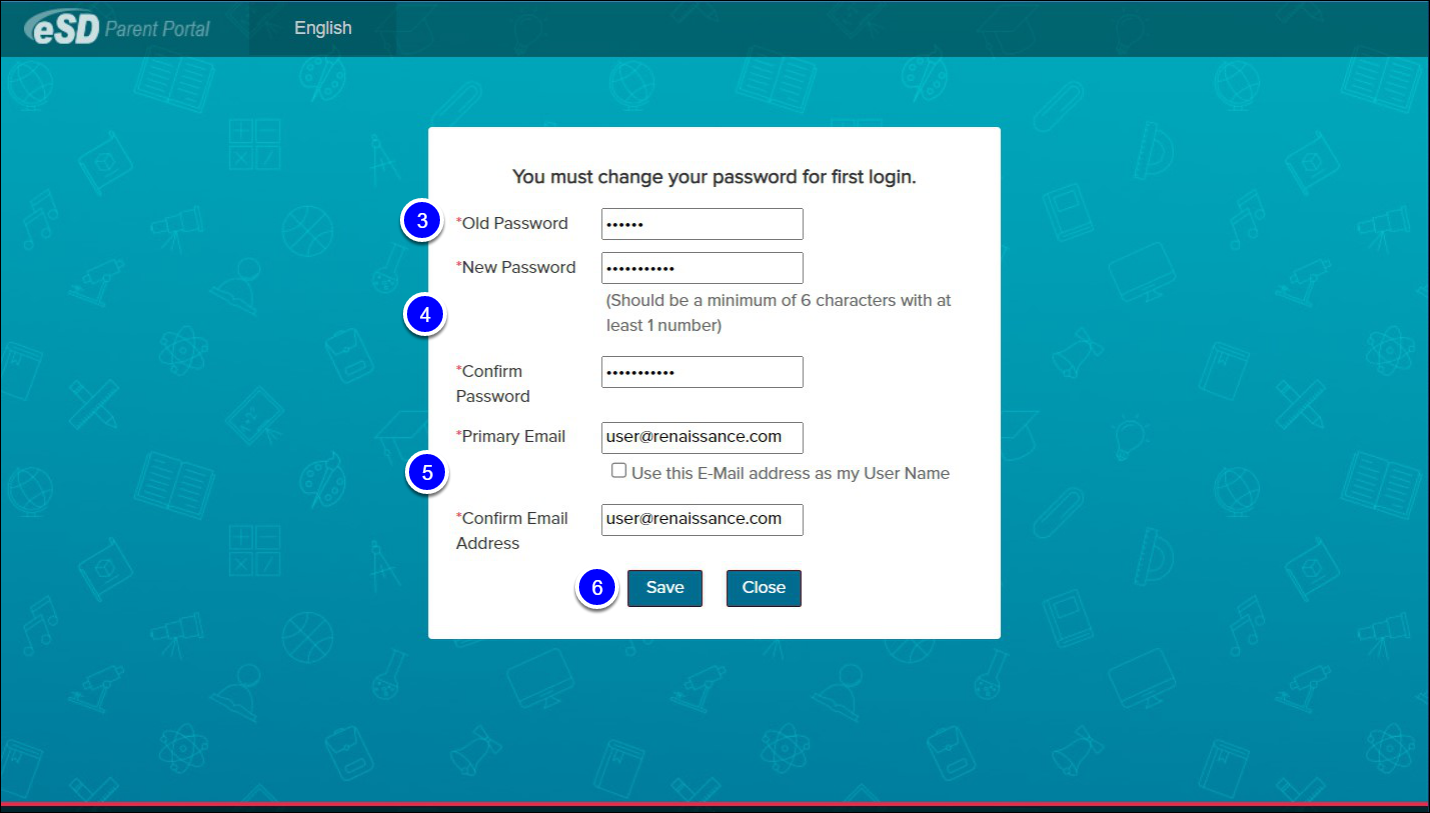Viewport: 1430px width, 813px height.
Task: Focus the Primary Email text box
Action: click(701, 437)
